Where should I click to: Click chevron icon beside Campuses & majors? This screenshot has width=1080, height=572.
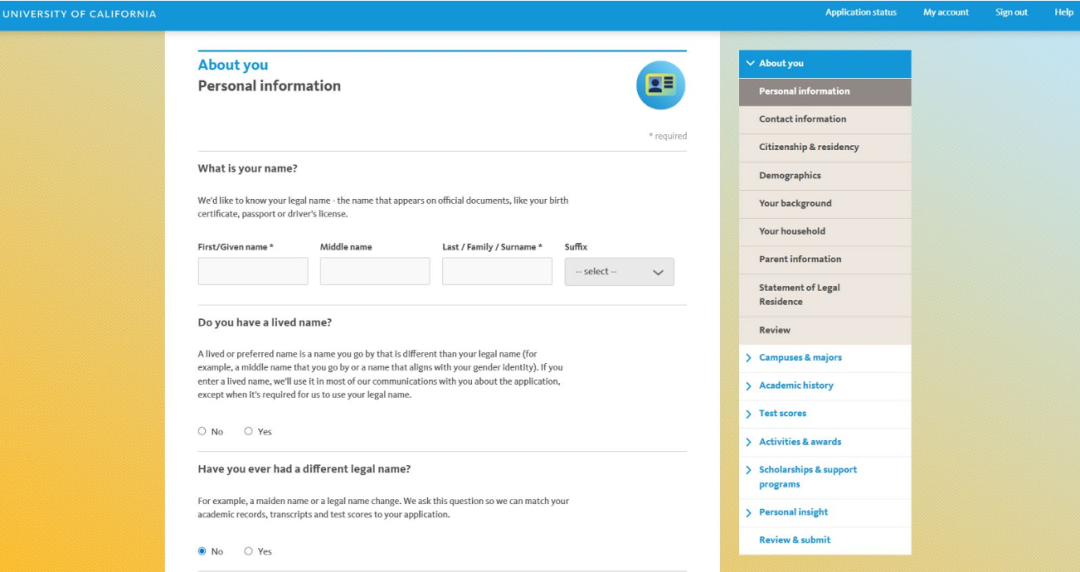749,358
